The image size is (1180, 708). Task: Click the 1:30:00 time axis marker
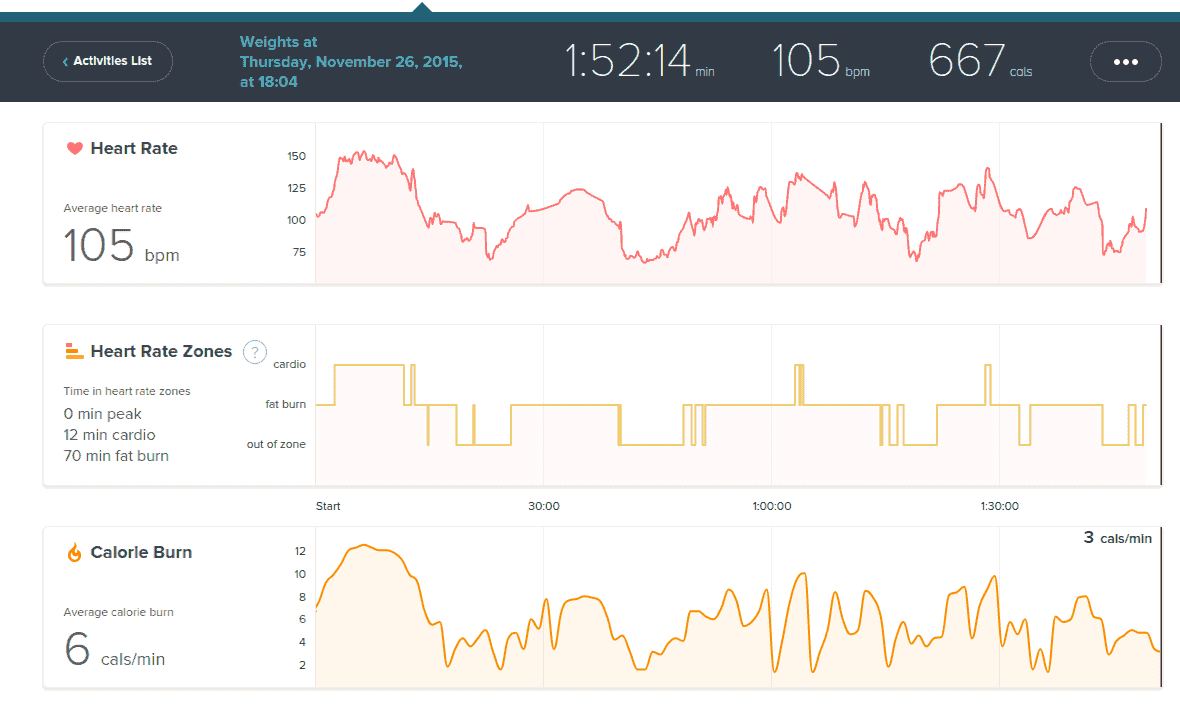tap(999, 506)
